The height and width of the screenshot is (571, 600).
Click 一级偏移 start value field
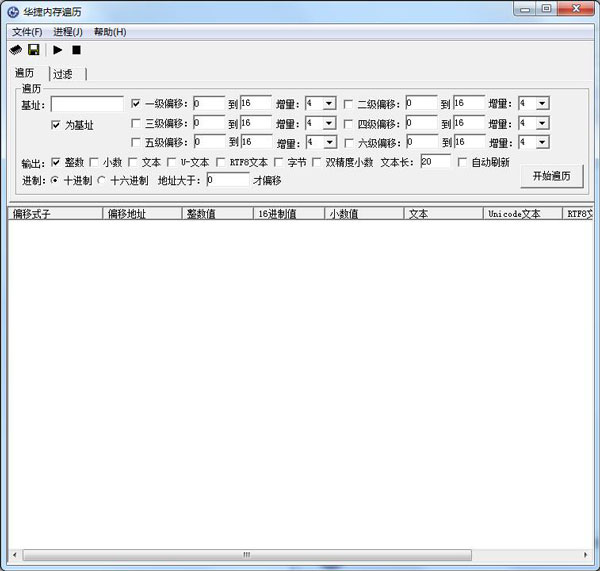209,103
